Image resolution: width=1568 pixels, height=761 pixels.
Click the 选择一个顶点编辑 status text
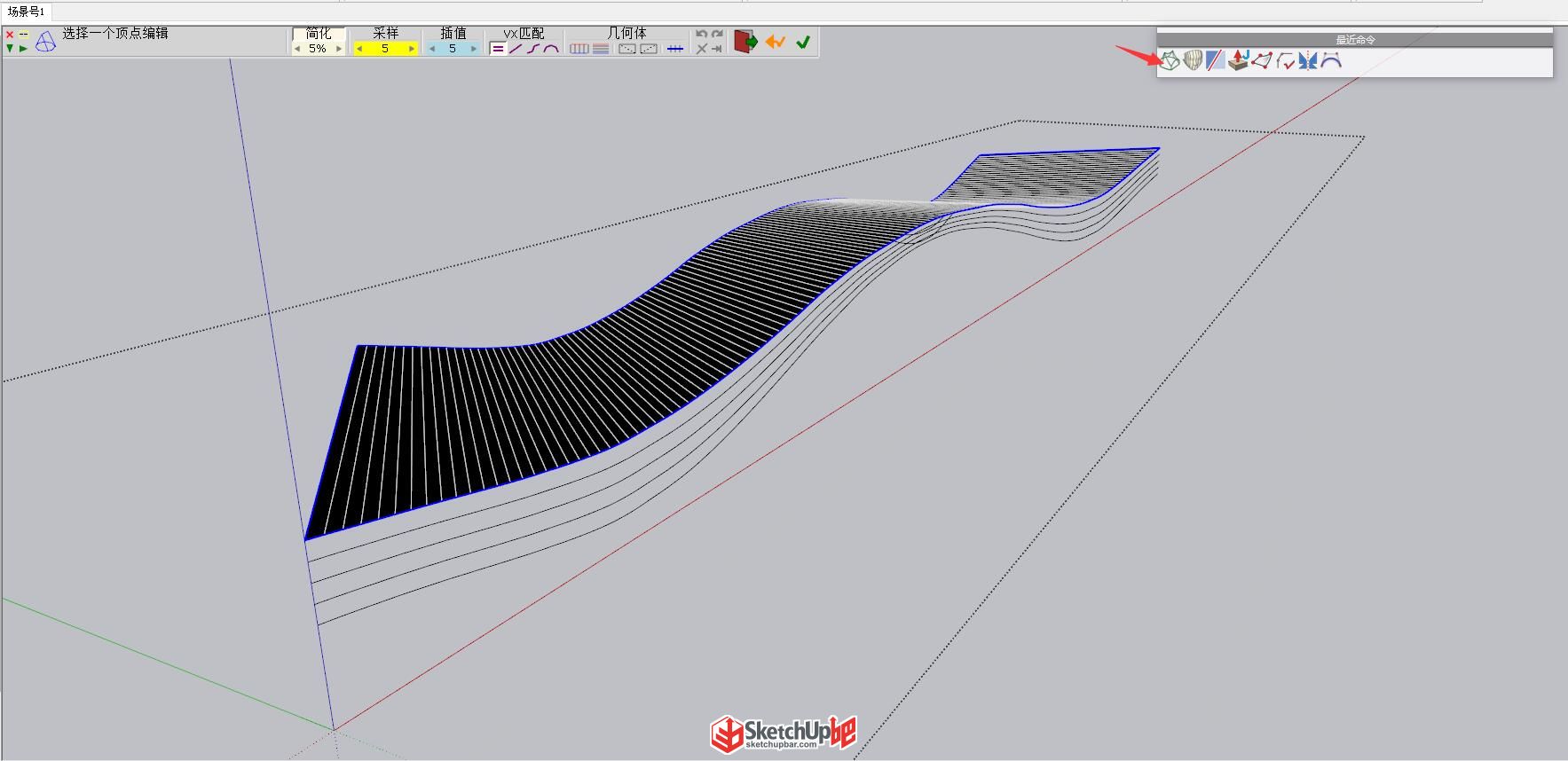click(x=115, y=34)
